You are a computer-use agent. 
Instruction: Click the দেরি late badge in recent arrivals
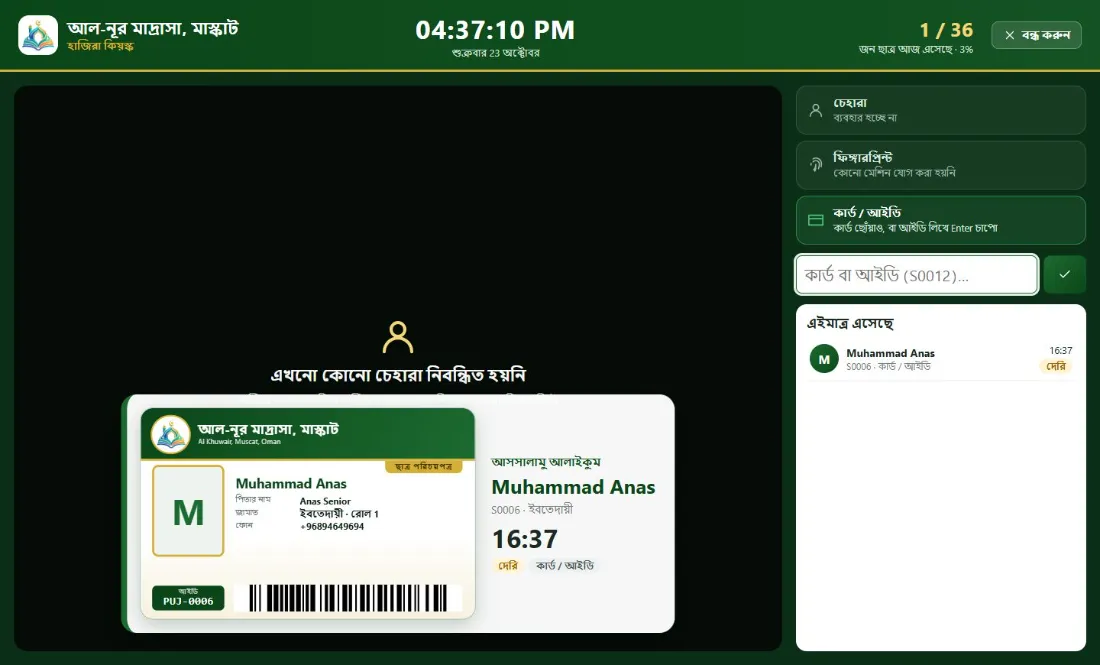pos(1056,366)
